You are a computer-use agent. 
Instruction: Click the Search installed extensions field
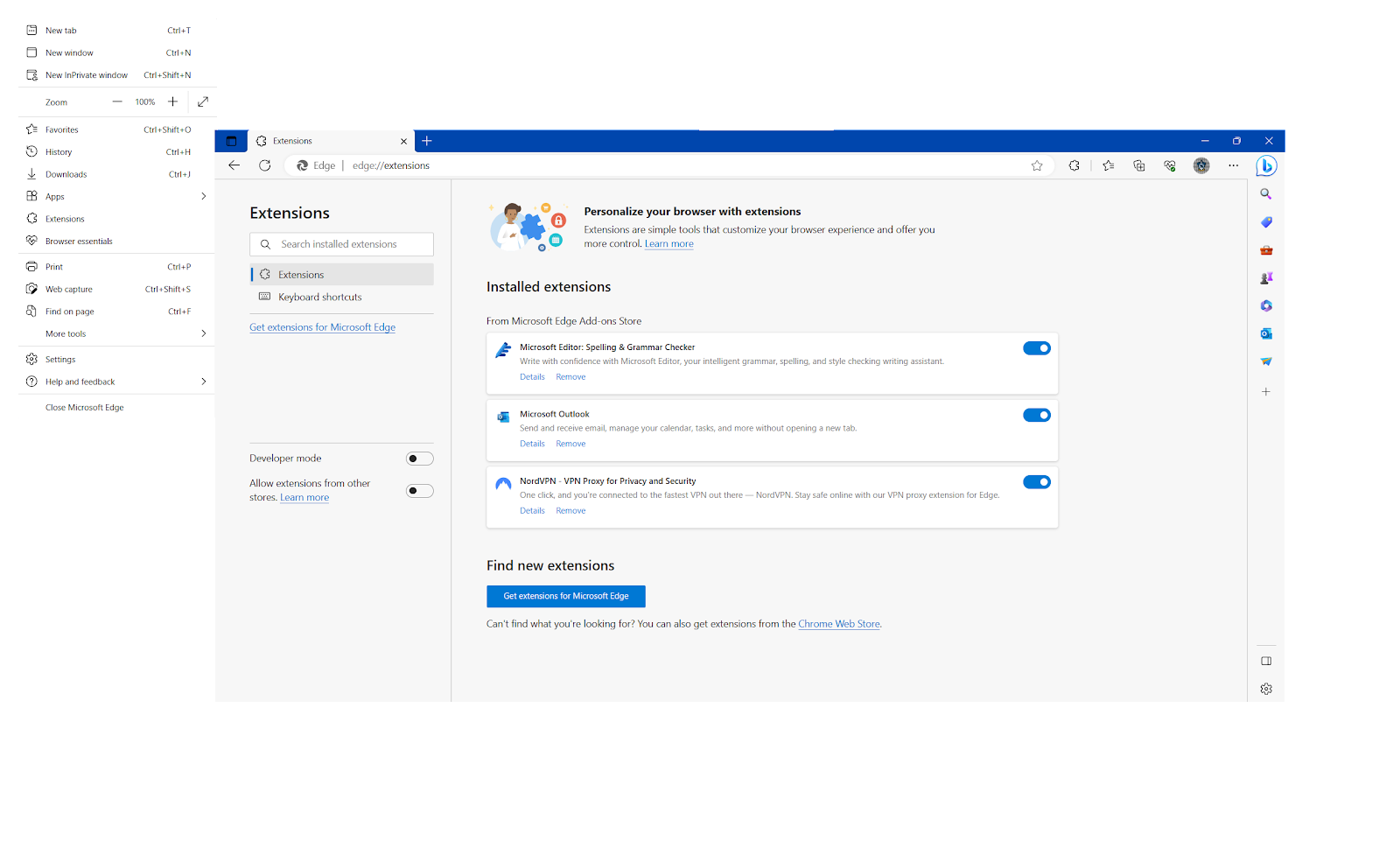(350, 244)
